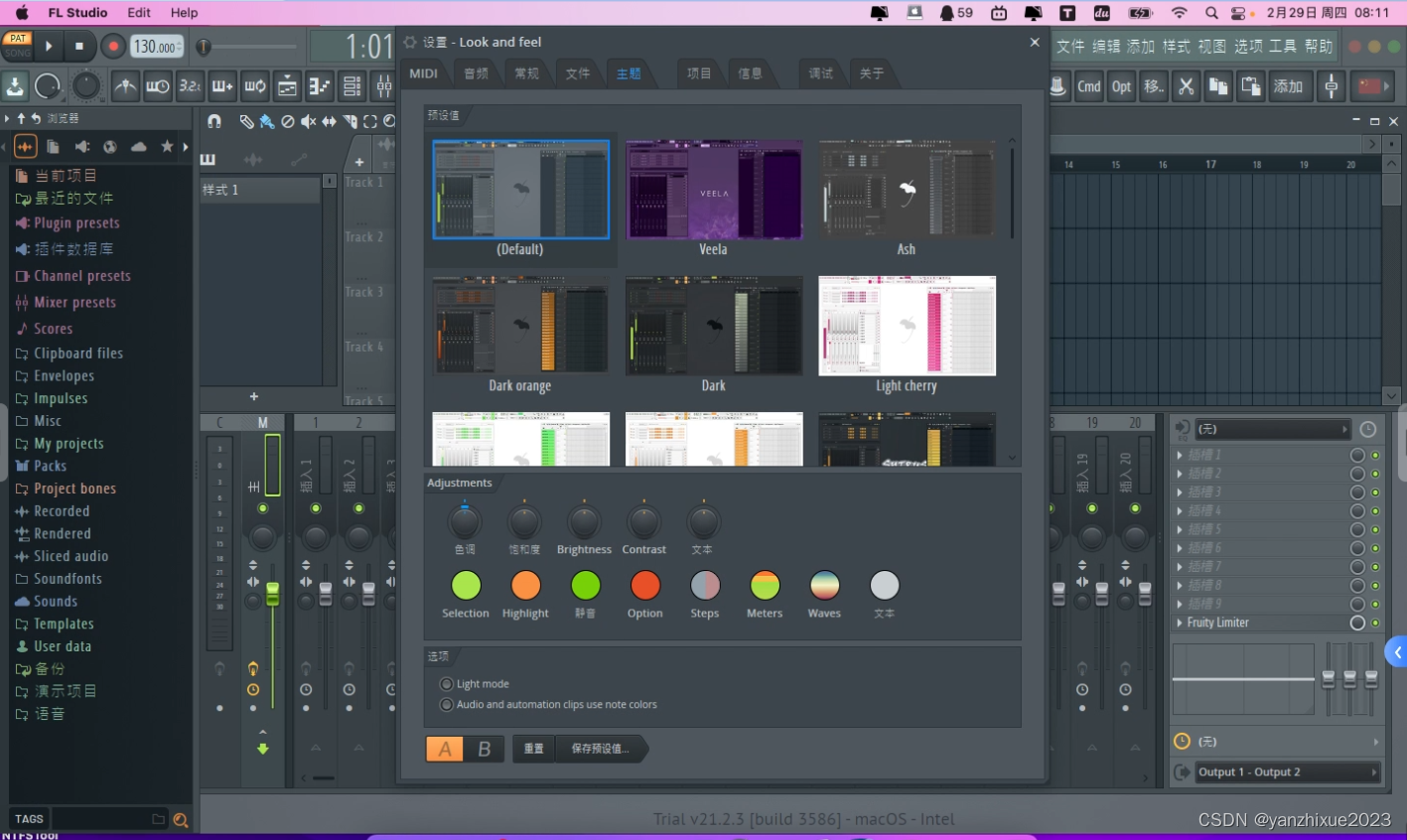Click the Highlight orange color swatch
The height and width of the screenshot is (840, 1407).
(525, 586)
